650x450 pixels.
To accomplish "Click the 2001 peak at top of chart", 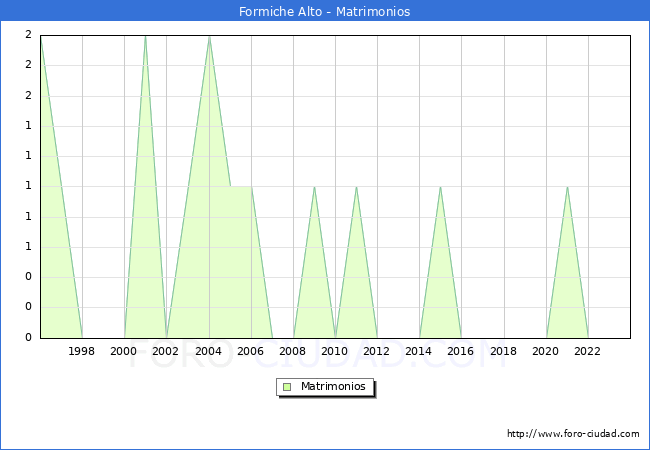I will (146, 36).
